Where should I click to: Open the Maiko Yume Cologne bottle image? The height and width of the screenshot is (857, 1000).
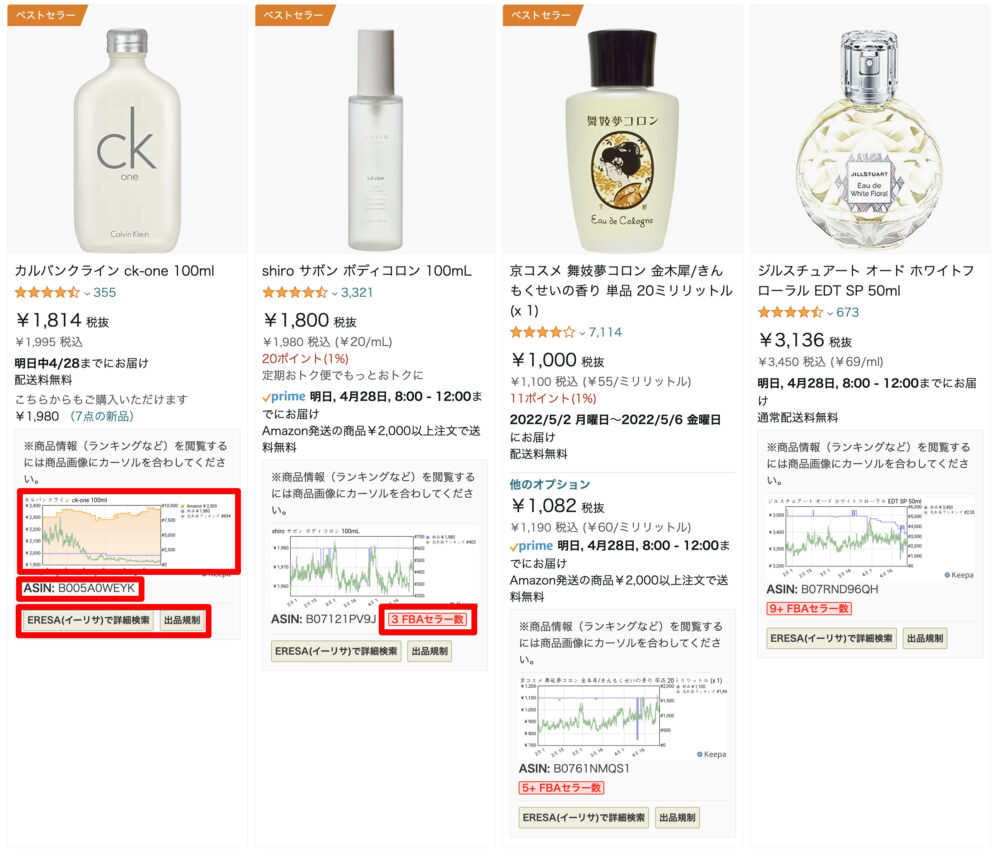click(x=622, y=141)
